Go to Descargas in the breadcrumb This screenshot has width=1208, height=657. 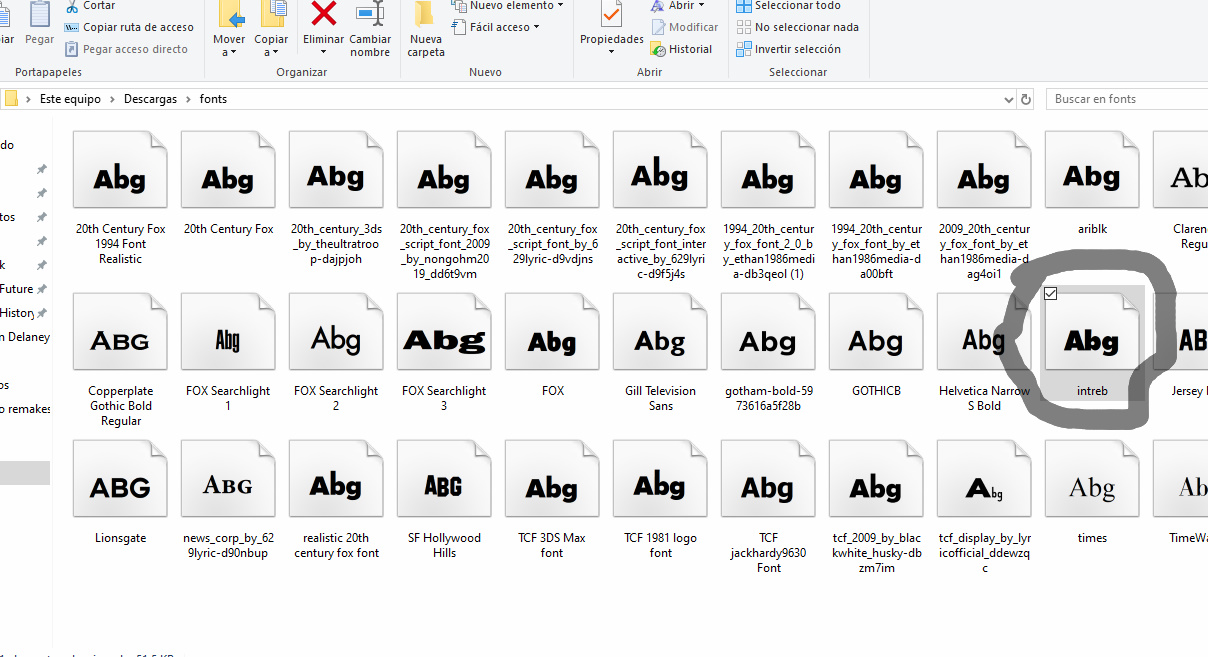150,99
